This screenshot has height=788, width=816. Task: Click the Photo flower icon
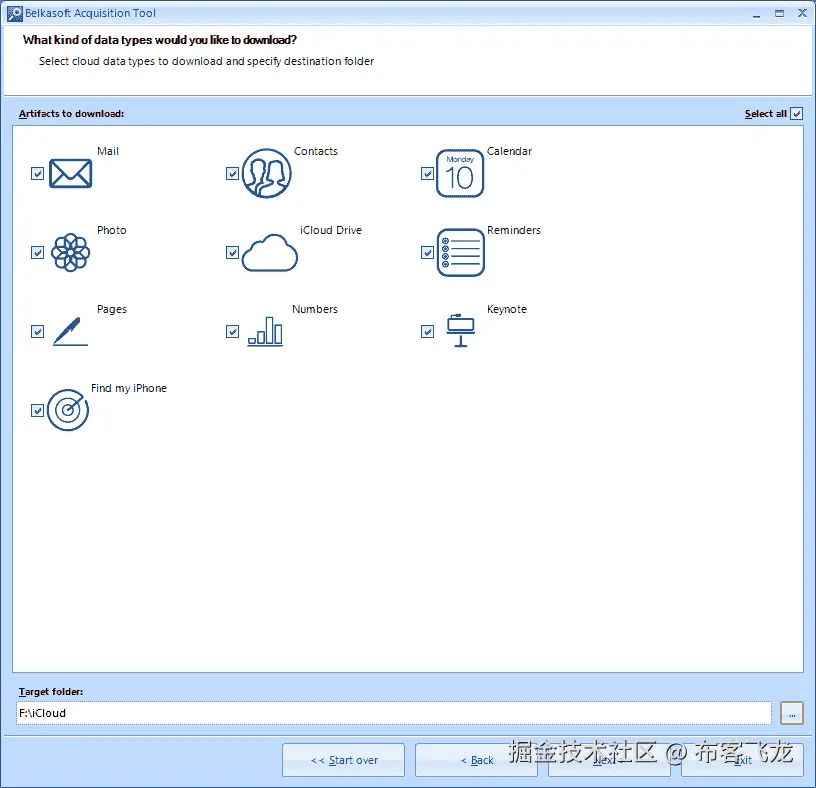[70, 252]
